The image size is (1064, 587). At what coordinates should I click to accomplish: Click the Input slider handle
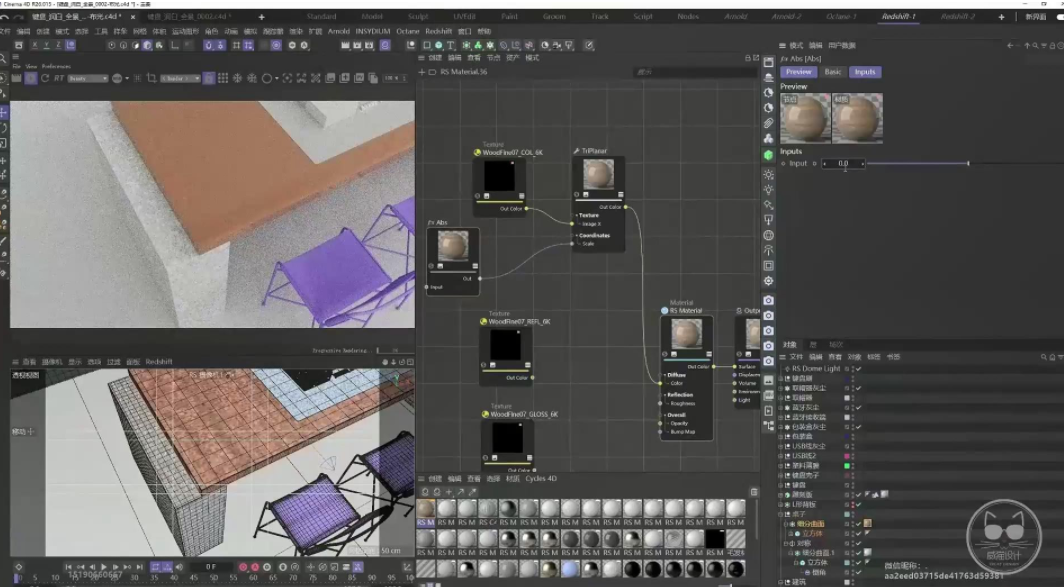pyautogui.click(x=968, y=164)
